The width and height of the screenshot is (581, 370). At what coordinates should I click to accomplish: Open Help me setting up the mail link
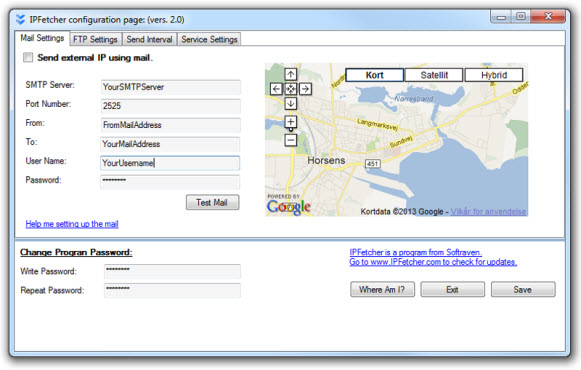point(72,224)
